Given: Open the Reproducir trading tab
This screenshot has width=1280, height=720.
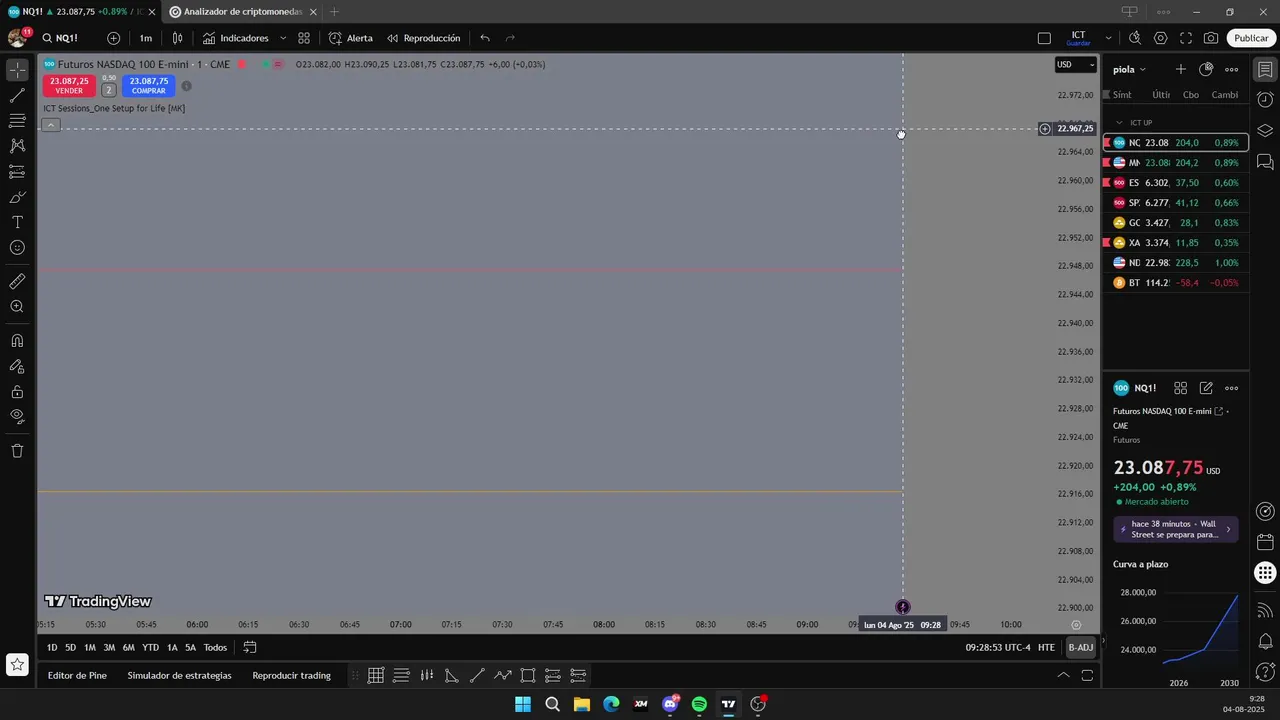Looking at the screenshot, I should (x=291, y=676).
